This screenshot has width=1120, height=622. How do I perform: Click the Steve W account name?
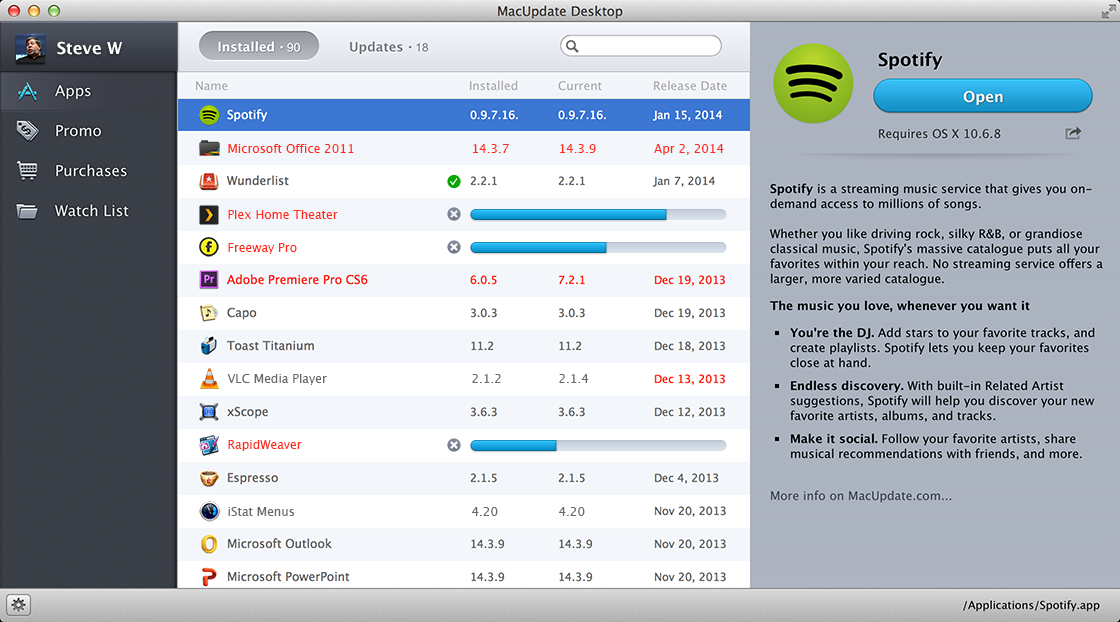[89, 49]
